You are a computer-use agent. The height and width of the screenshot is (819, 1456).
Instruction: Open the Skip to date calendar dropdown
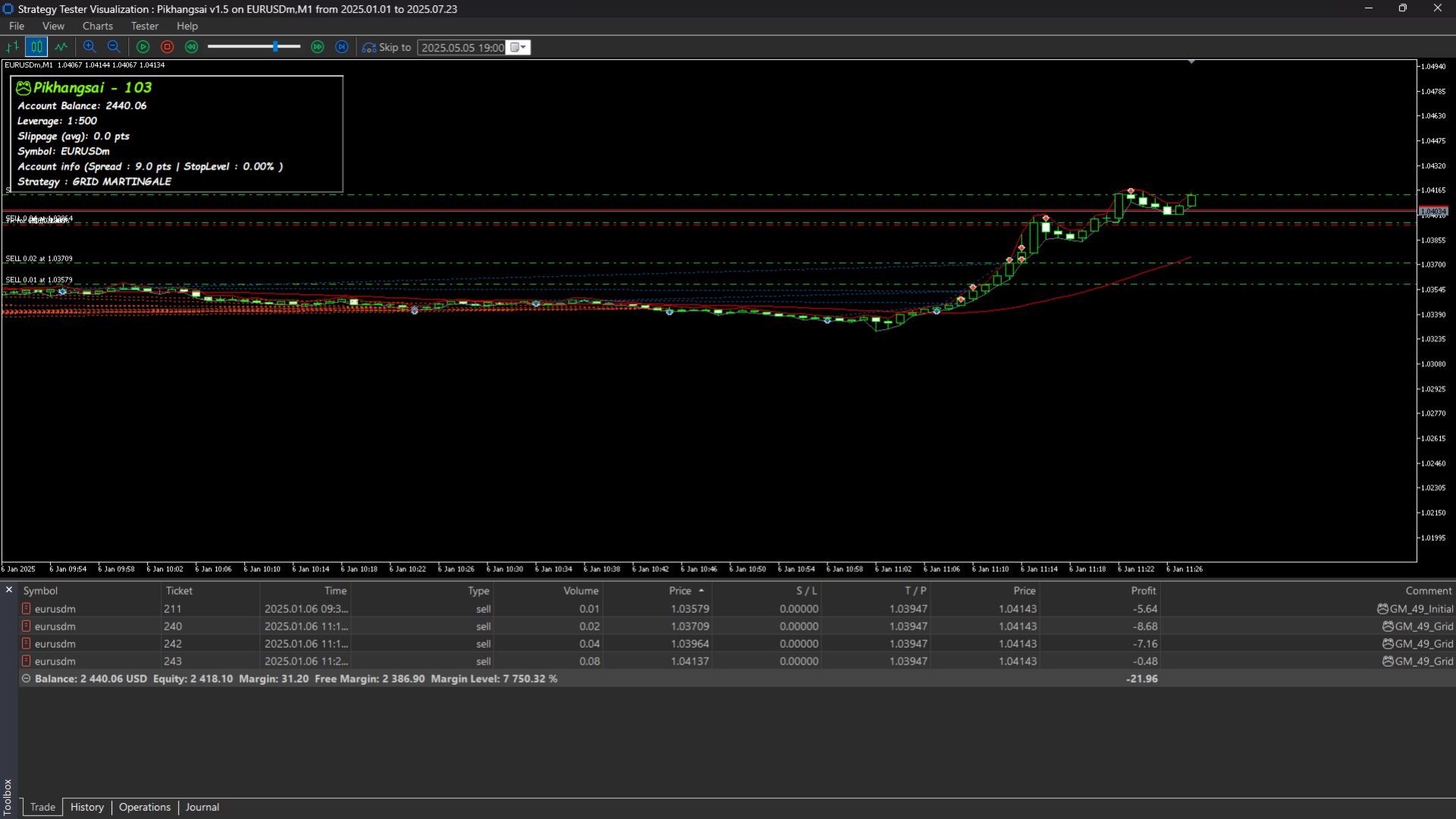(519, 47)
